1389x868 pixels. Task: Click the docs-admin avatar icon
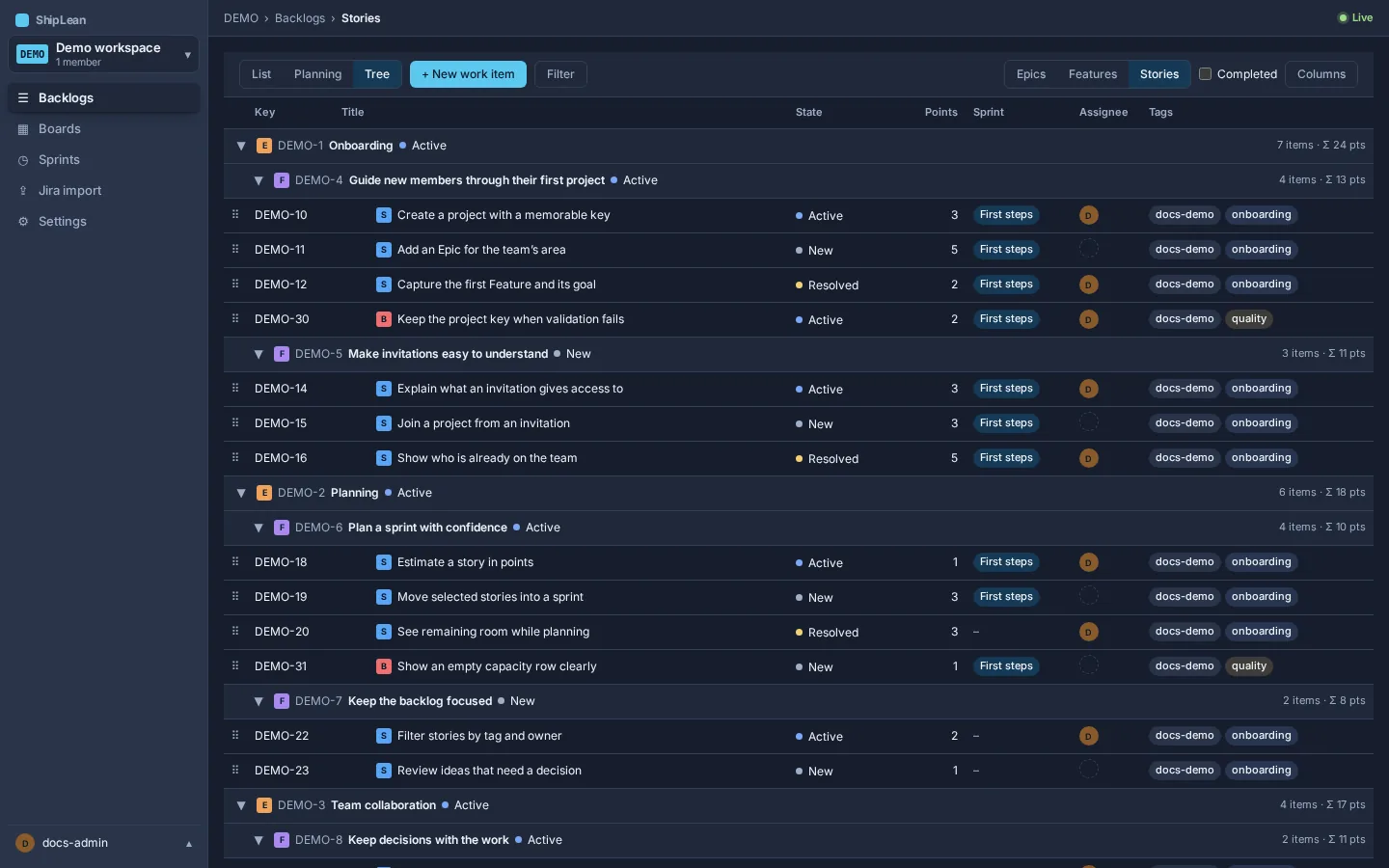25,843
